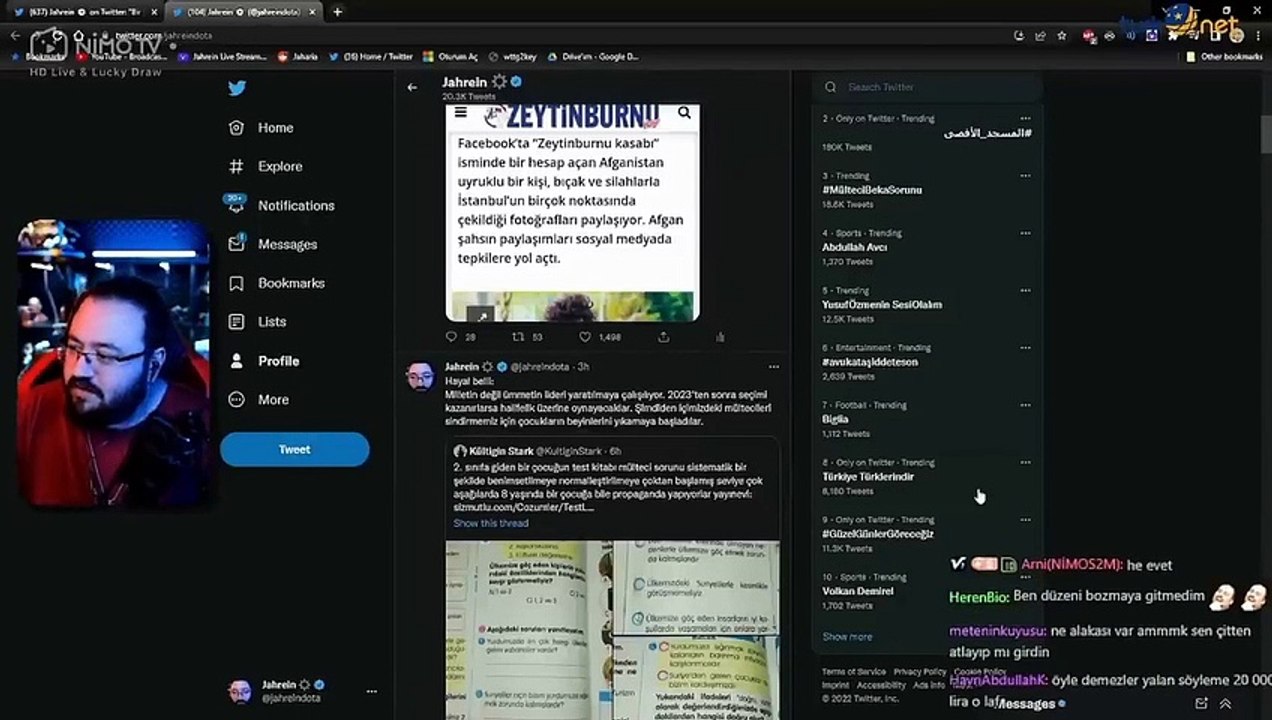Open more options for Biglia trend
The image size is (1272, 720).
point(1025,405)
